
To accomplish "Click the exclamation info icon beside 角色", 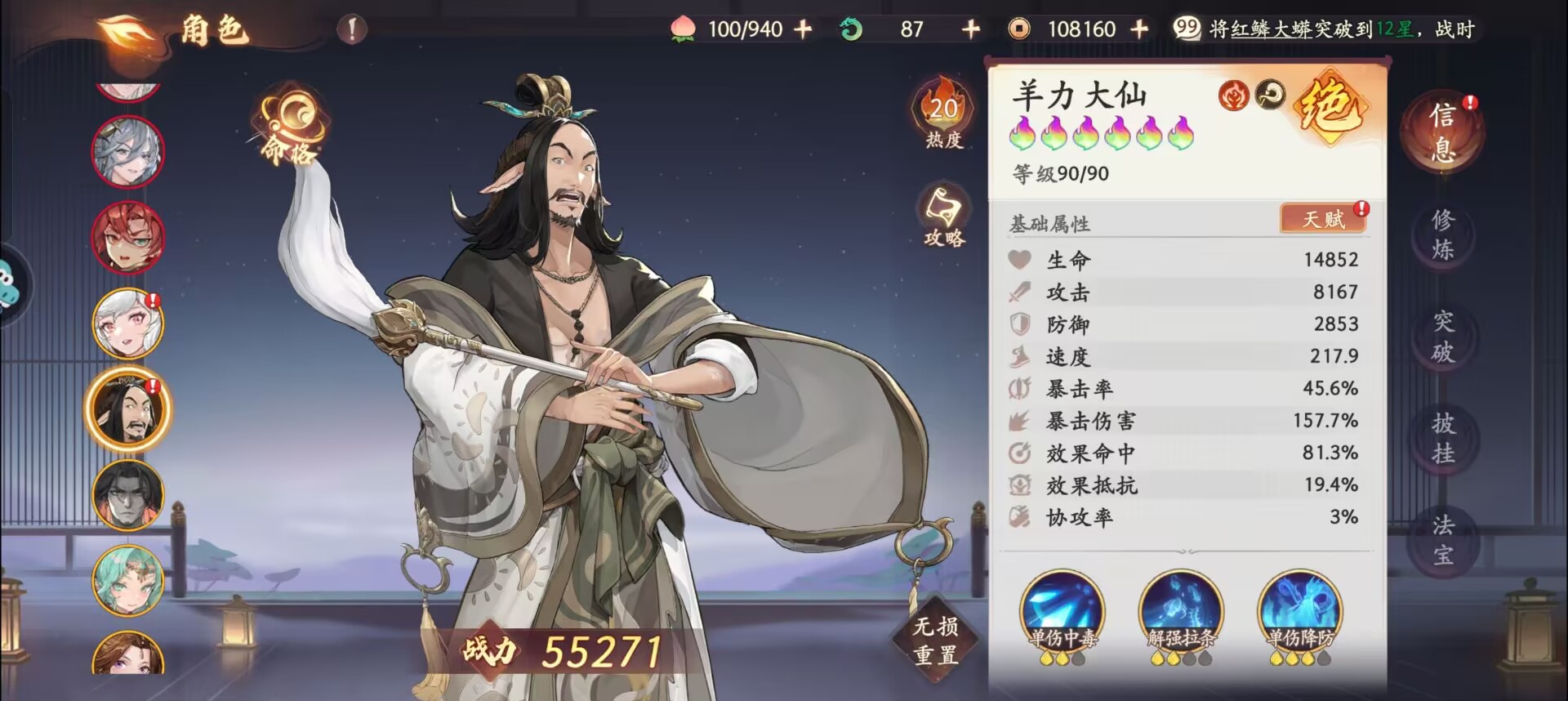I will [352, 29].
